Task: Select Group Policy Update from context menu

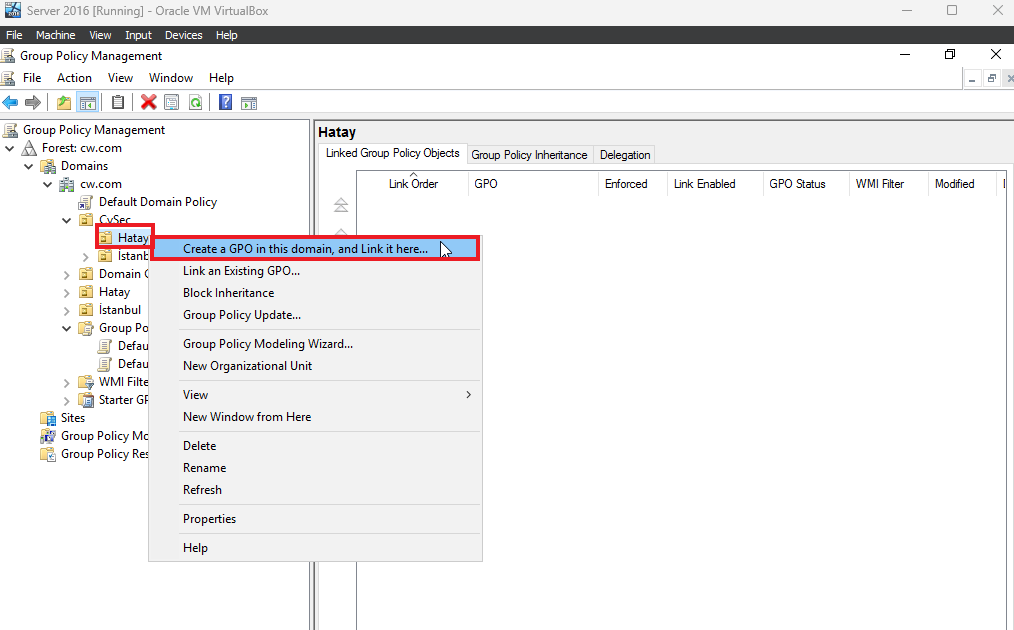Action: coord(316,315)
